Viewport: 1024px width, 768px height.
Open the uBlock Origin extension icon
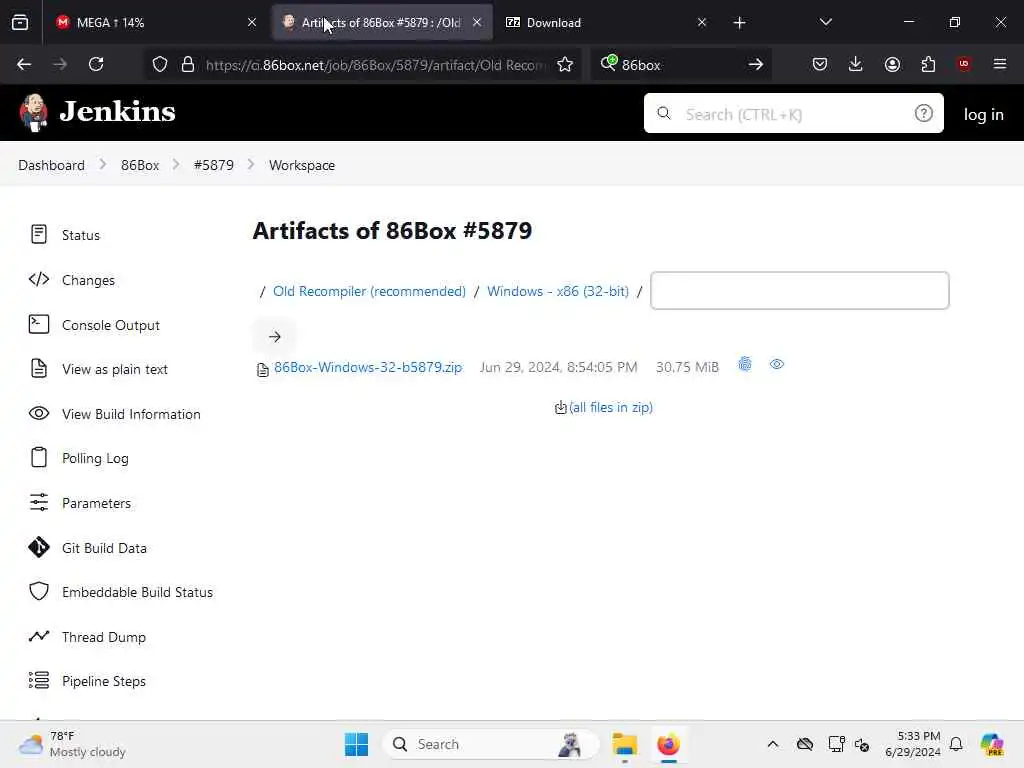point(964,64)
